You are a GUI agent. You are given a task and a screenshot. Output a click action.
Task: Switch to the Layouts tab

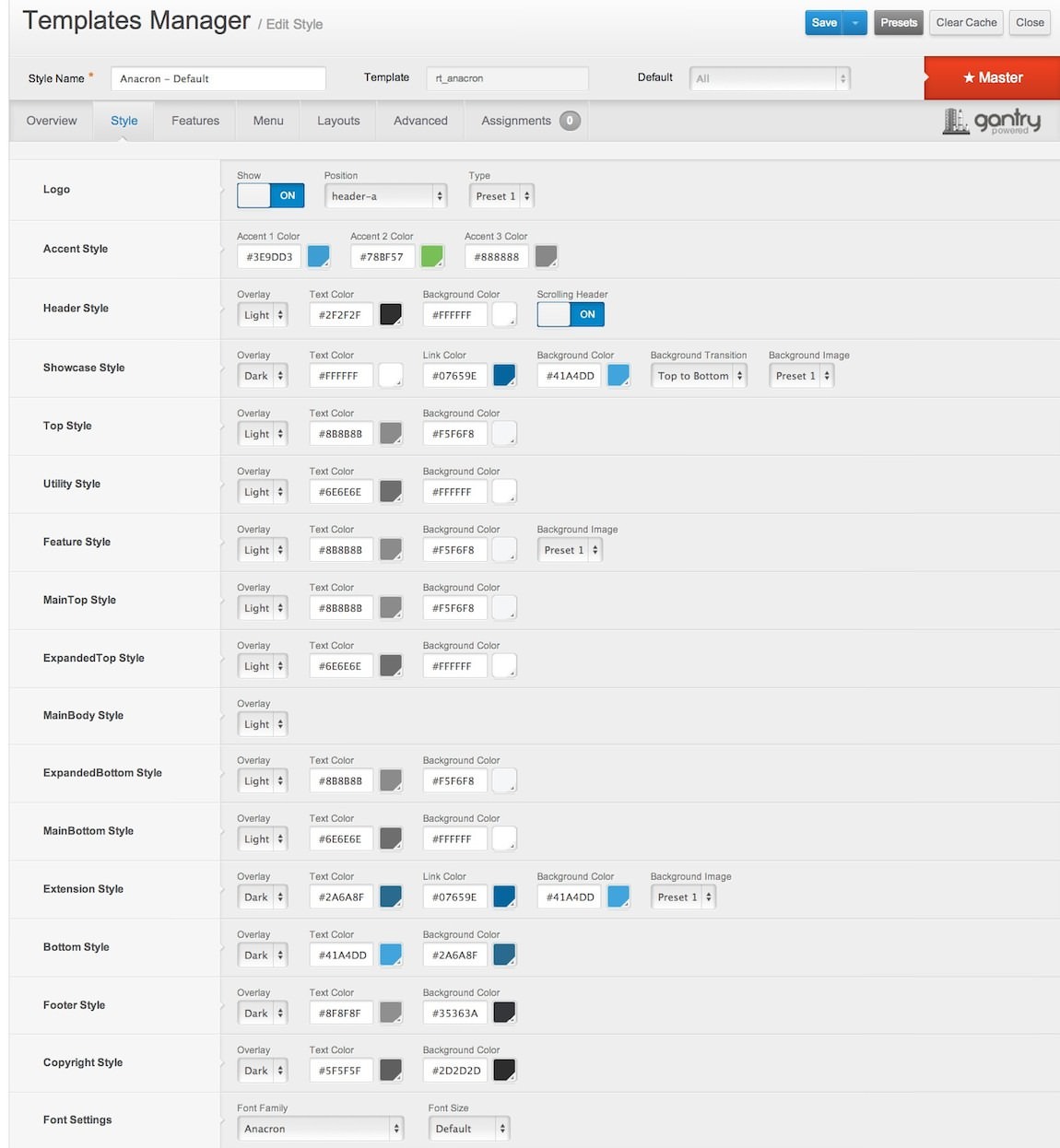pos(338,121)
